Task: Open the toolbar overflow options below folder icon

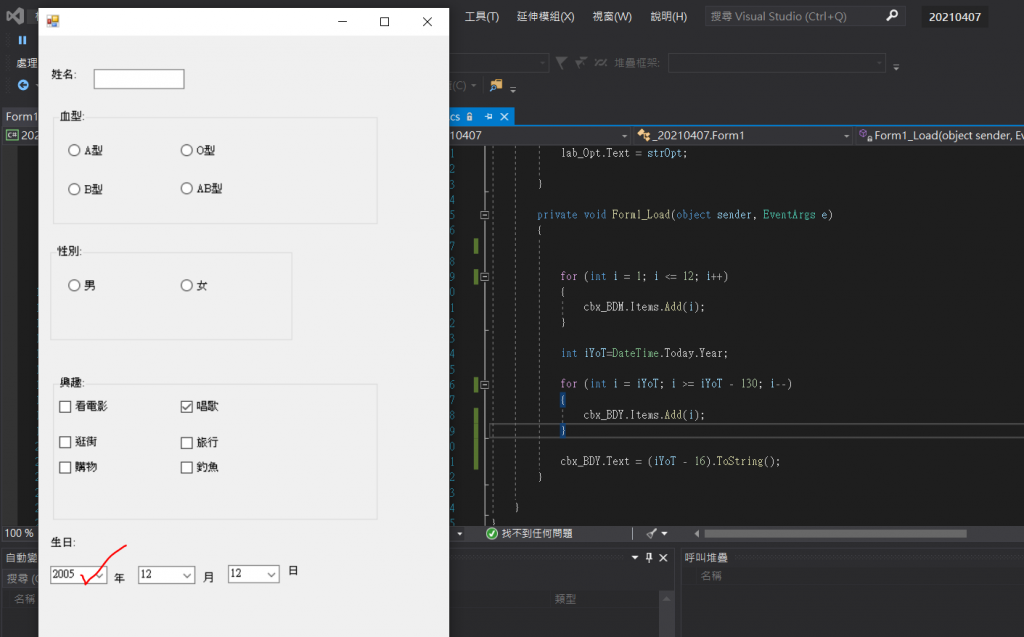Action: point(513,89)
